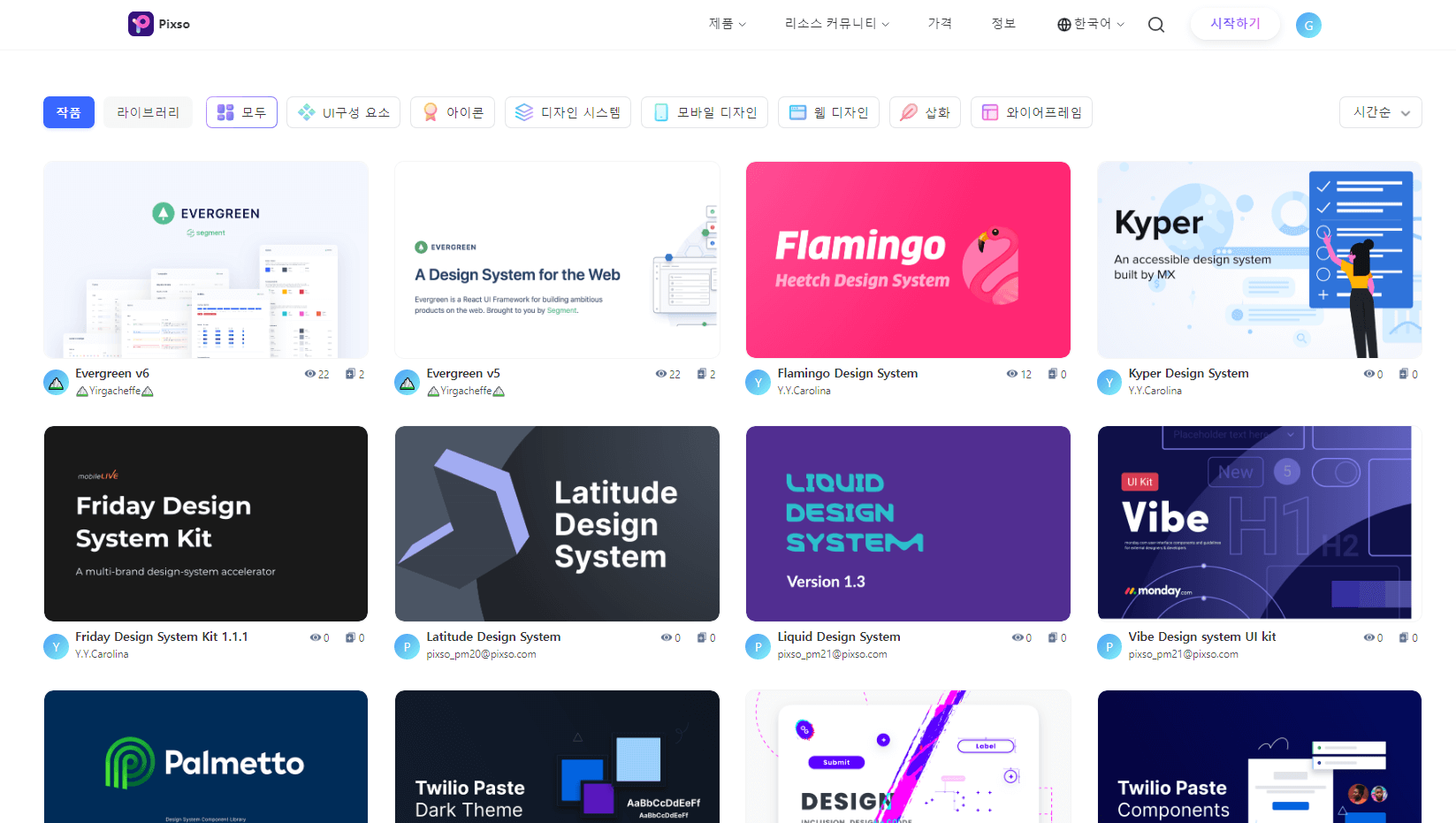1456x823 pixels.
Task: Open the Evergreen v6 title link
Action: 112,373
